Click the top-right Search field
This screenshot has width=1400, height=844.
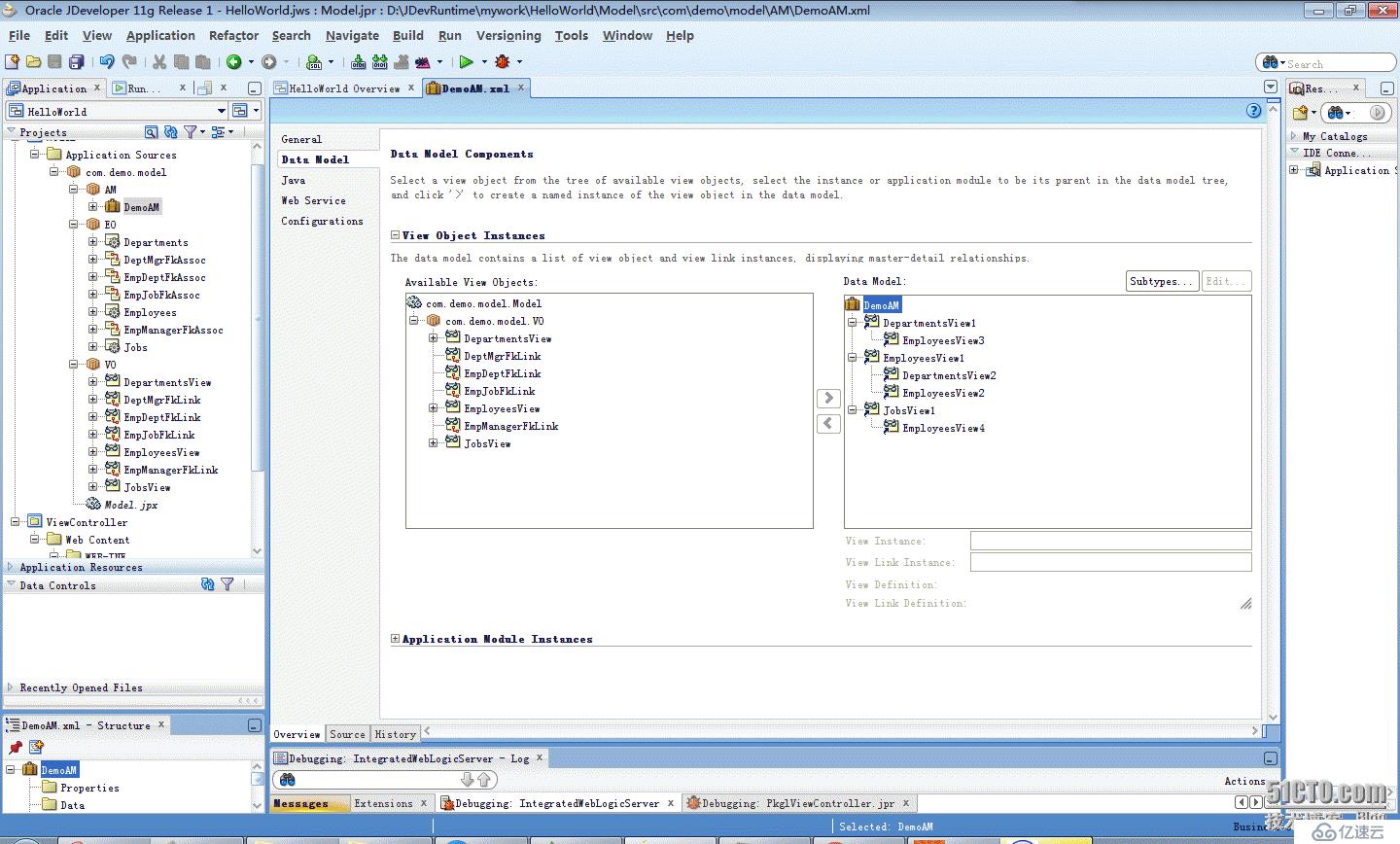1326,62
